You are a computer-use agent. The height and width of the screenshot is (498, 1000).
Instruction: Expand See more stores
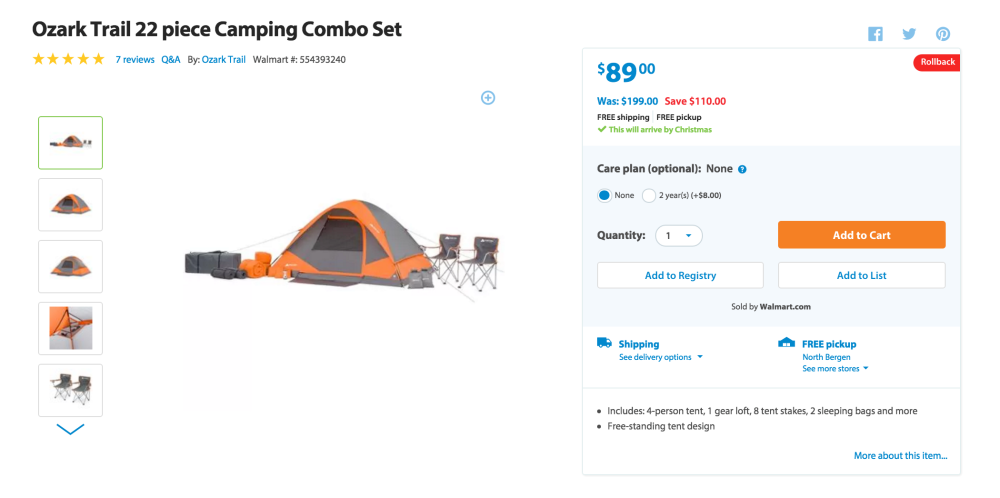pos(835,368)
